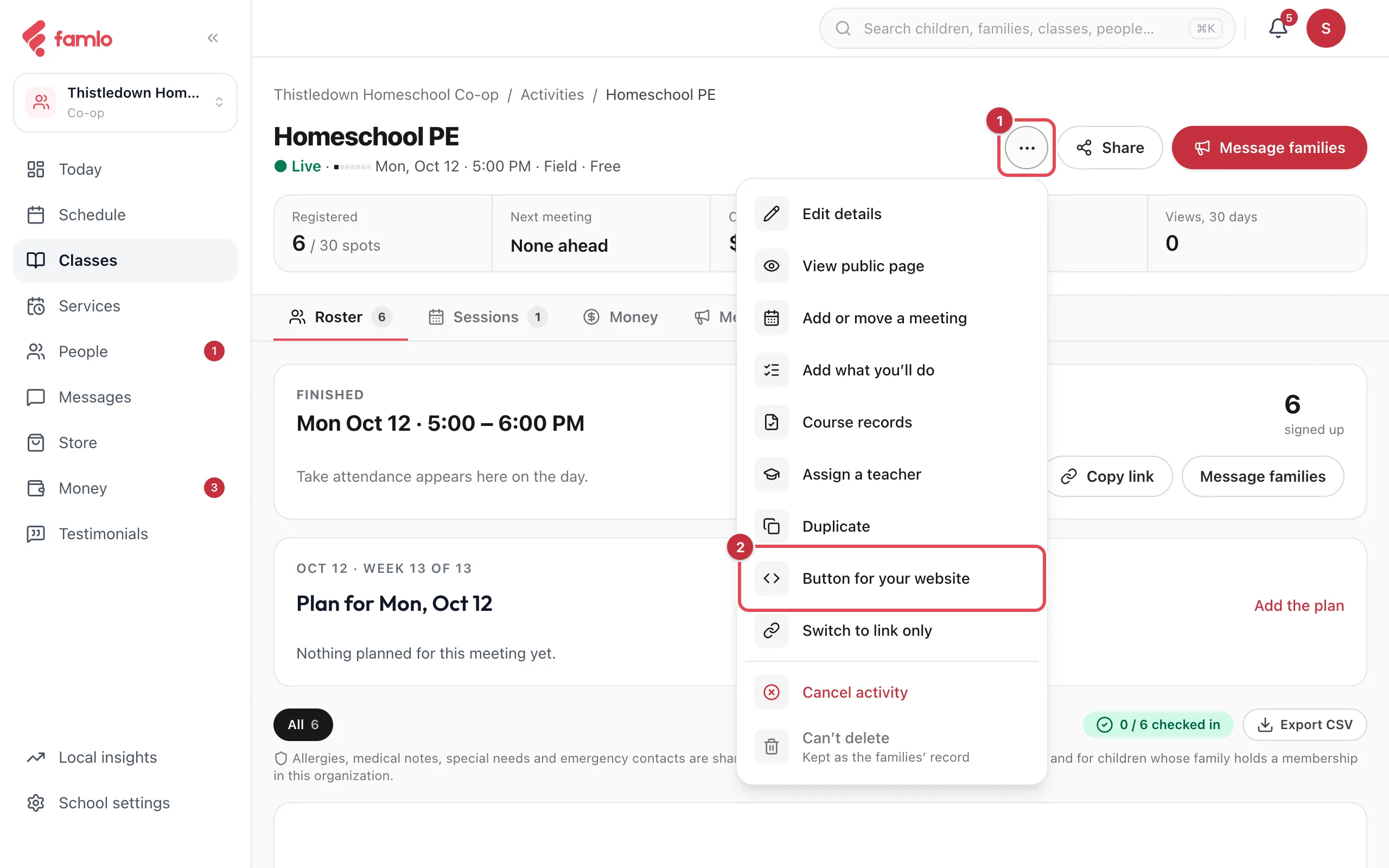1389x868 pixels.
Task: Click red Message families header button
Action: coord(1269,148)
